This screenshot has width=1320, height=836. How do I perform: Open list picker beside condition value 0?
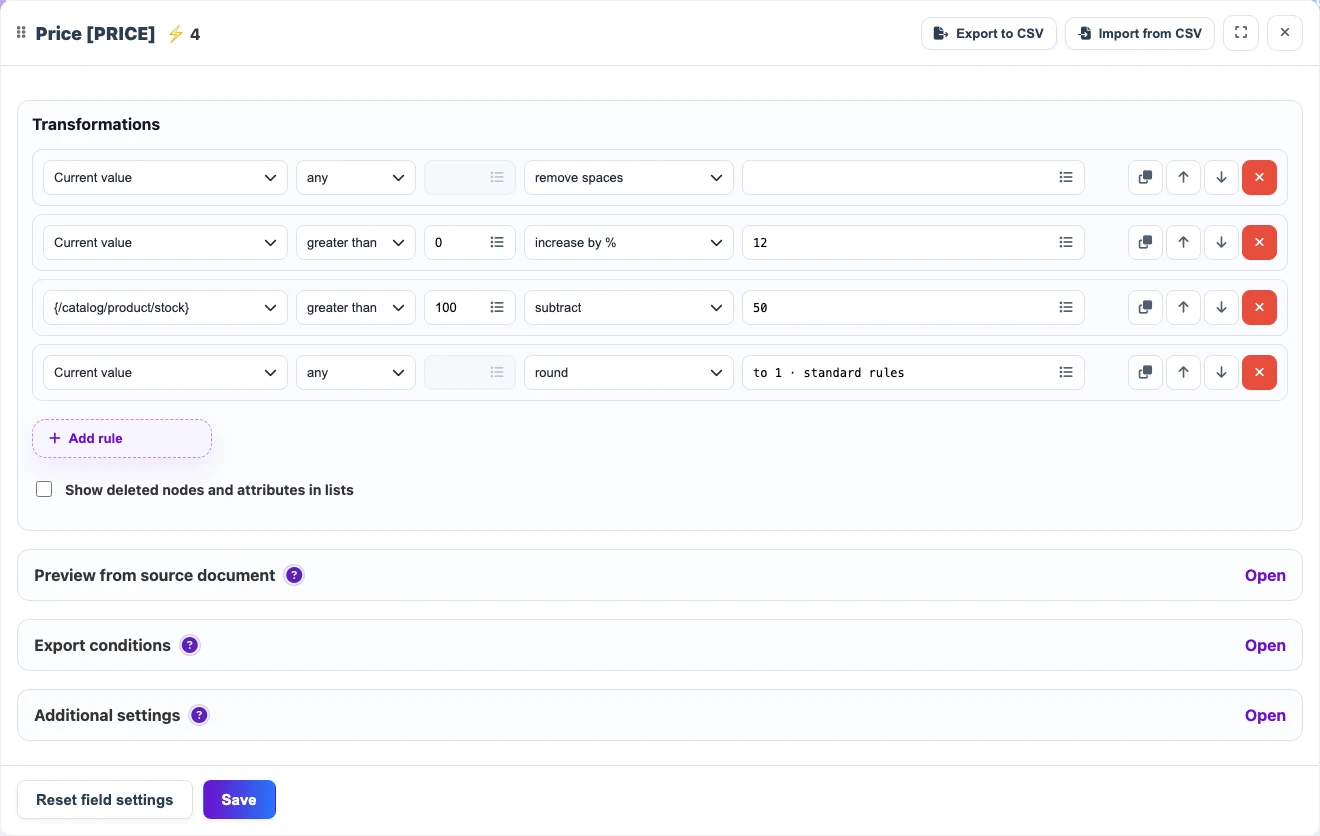click(x=497, y=242)
